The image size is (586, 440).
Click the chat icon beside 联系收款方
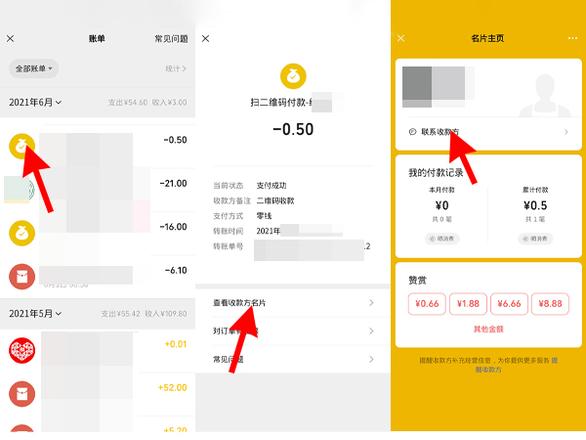click(x=412, y=132)
